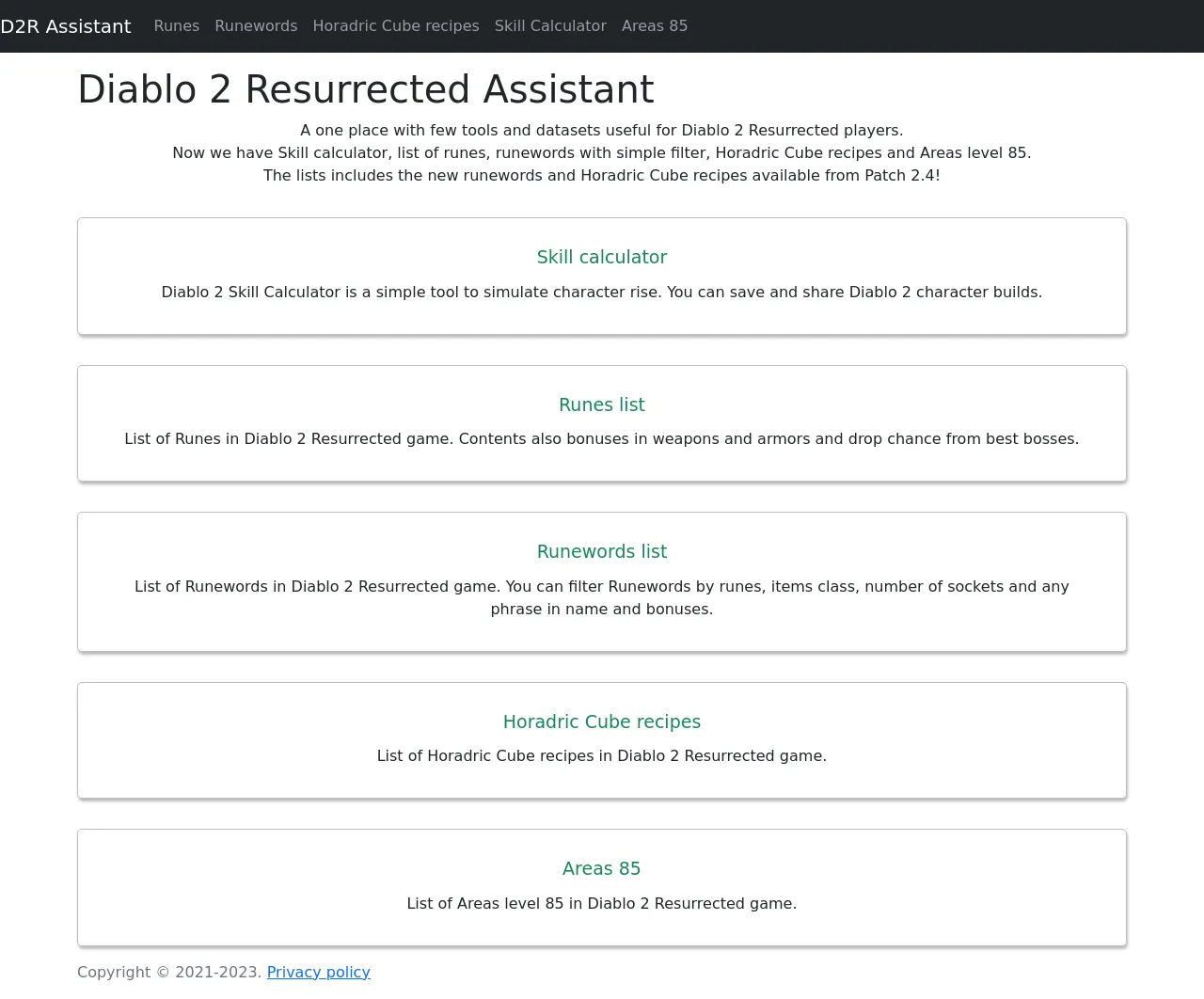The image size is (1204, 999).
Task: Open Runes in the top navbar
Action: click(177, 26)
